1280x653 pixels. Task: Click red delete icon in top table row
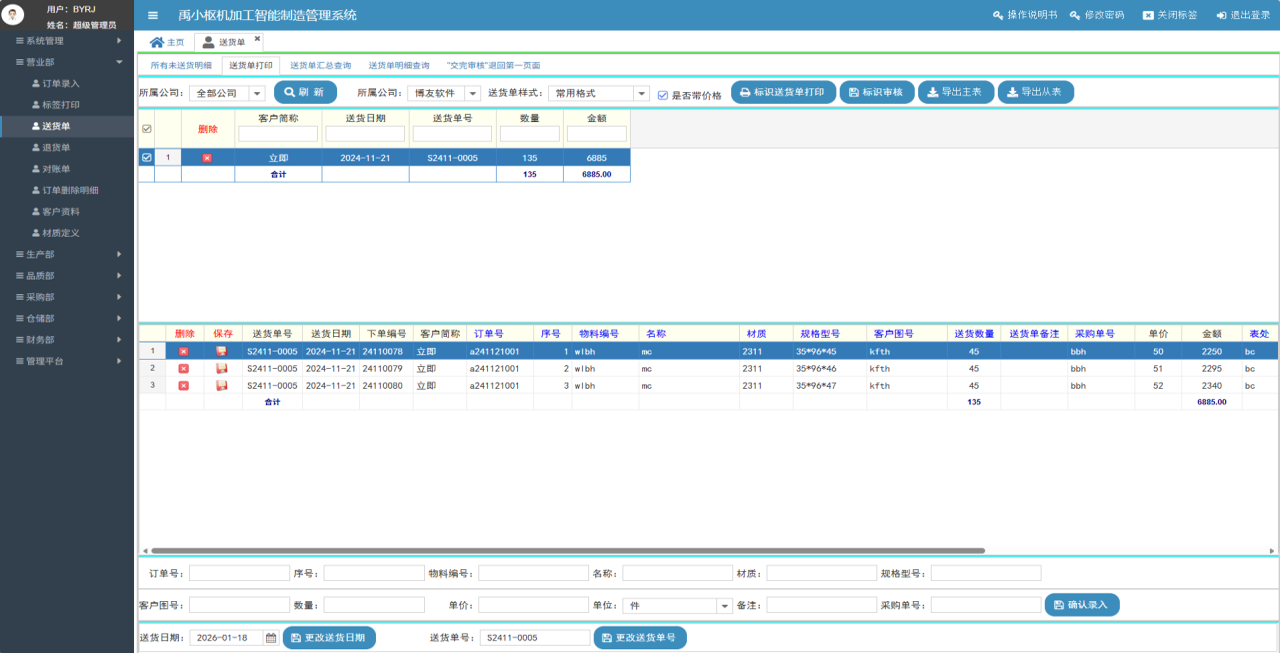tap(207, 158)
